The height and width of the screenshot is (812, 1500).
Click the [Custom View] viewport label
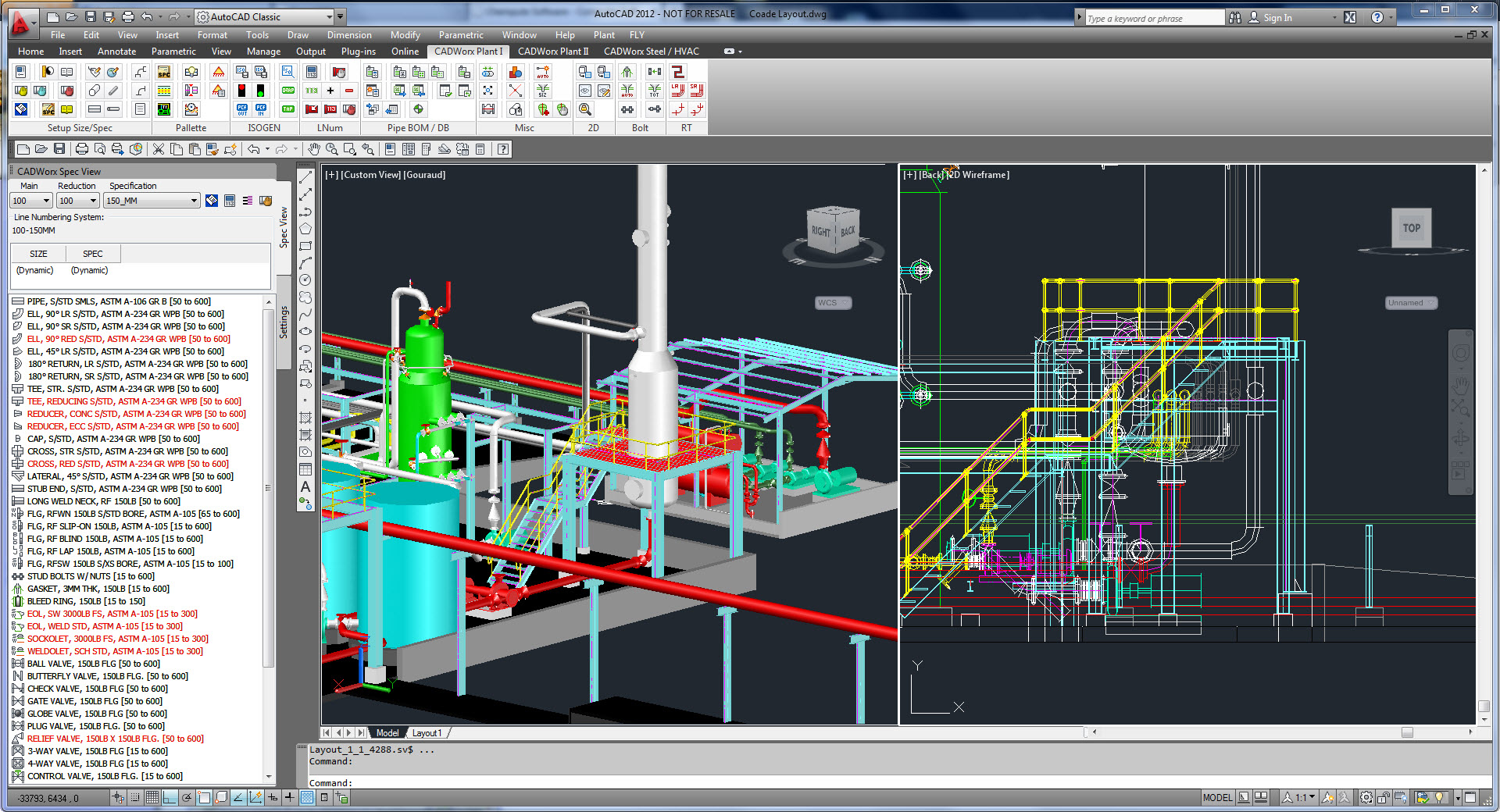(x=371, y=175)
